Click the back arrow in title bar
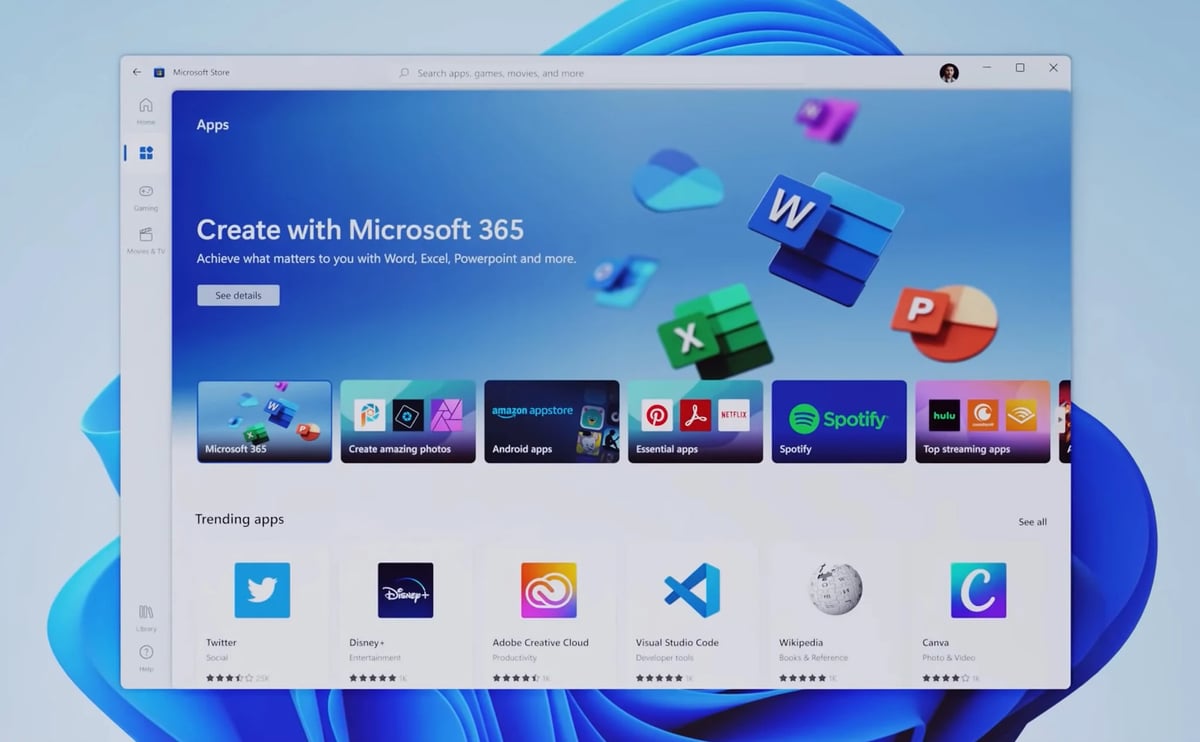Image resolution: width=1200 pixels, height=742 pixels. click(x=137, y=72)
